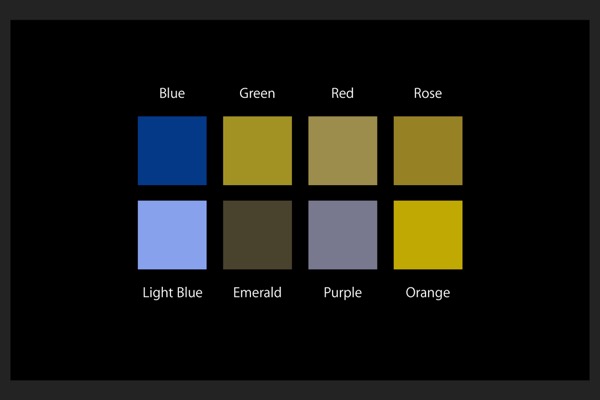The width and height of the screenshot is (600, 400).
Task: Select the Light Blue swatch square
Action: (x=172, y=235)
